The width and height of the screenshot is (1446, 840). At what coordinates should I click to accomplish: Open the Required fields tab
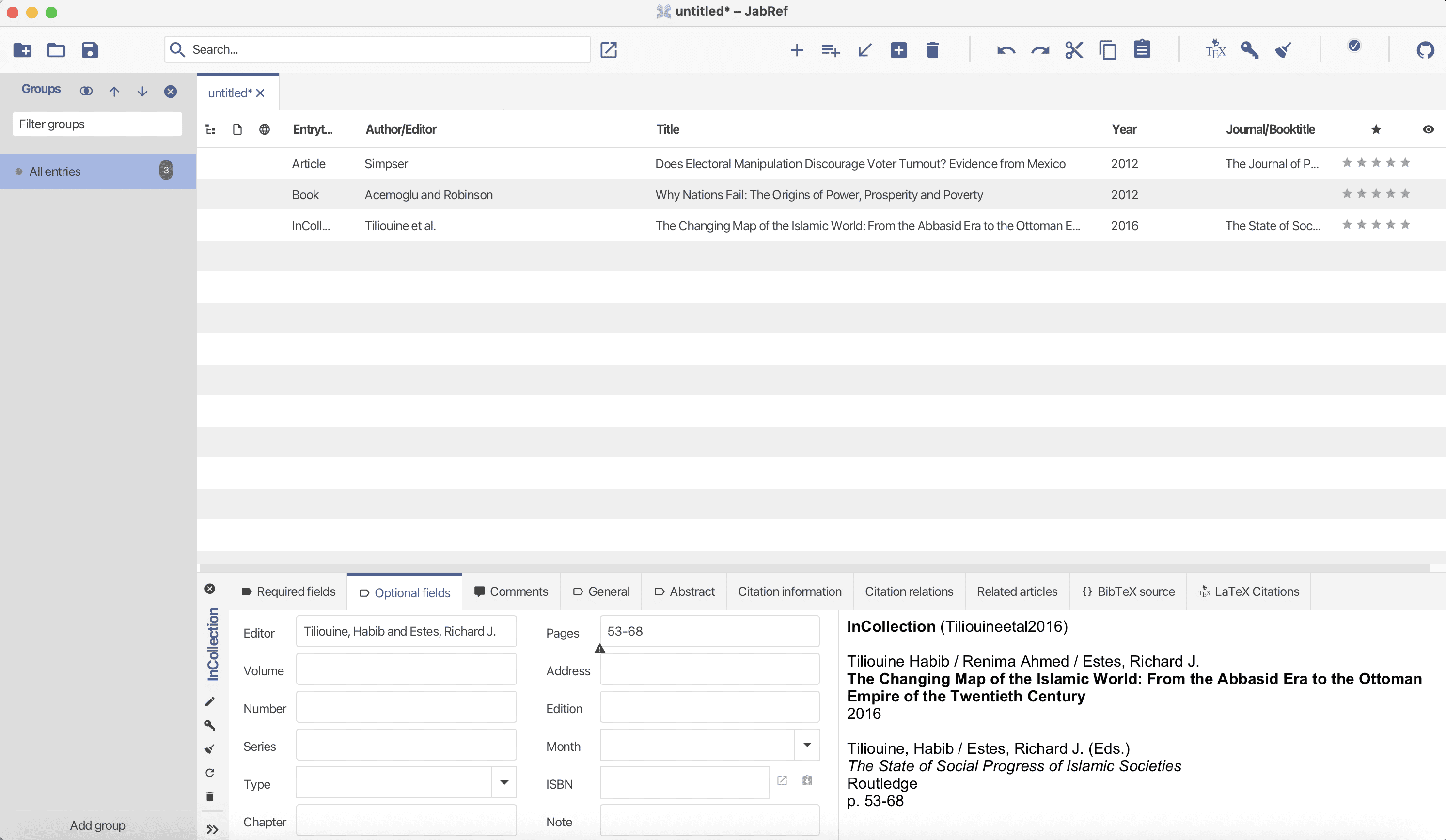pyautogui.click(x=289, y=591)
